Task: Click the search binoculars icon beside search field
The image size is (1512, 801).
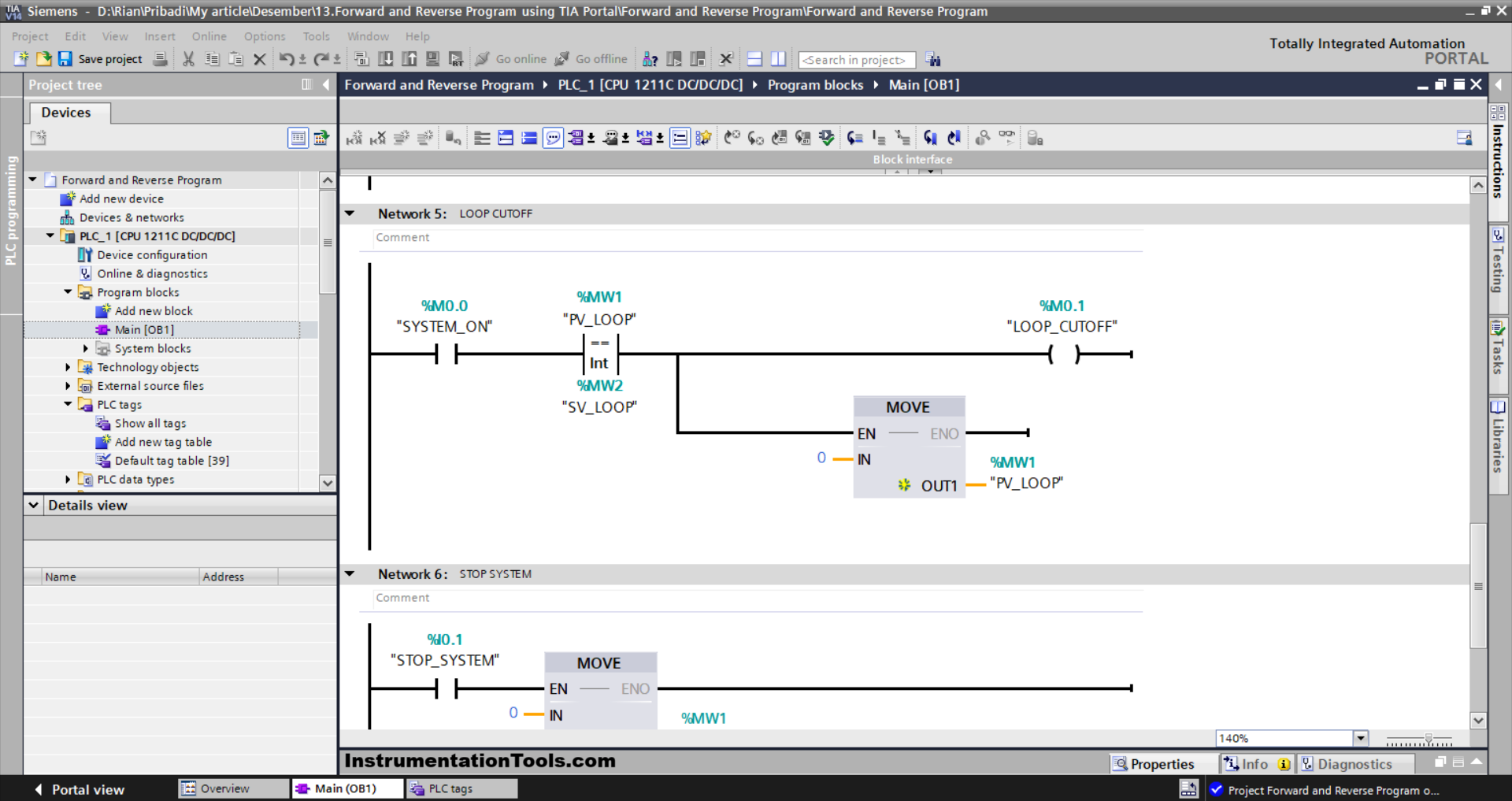Action: pyautogui.click(x=933, y=59)
